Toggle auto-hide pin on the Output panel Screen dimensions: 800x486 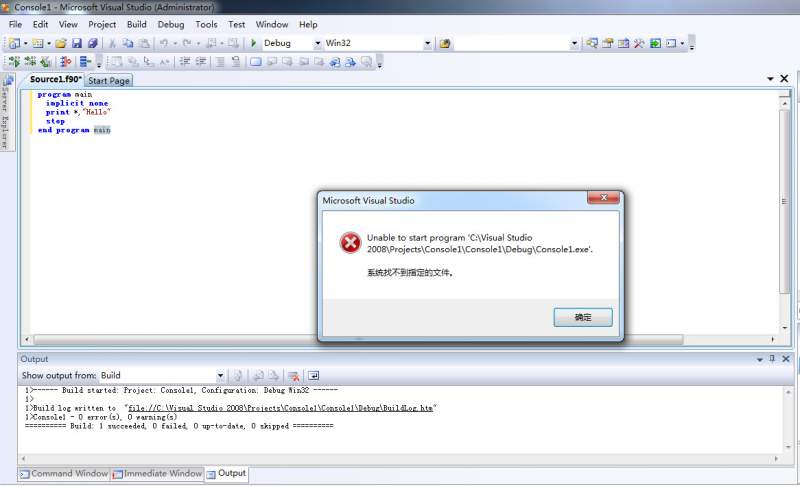[772, 359]
